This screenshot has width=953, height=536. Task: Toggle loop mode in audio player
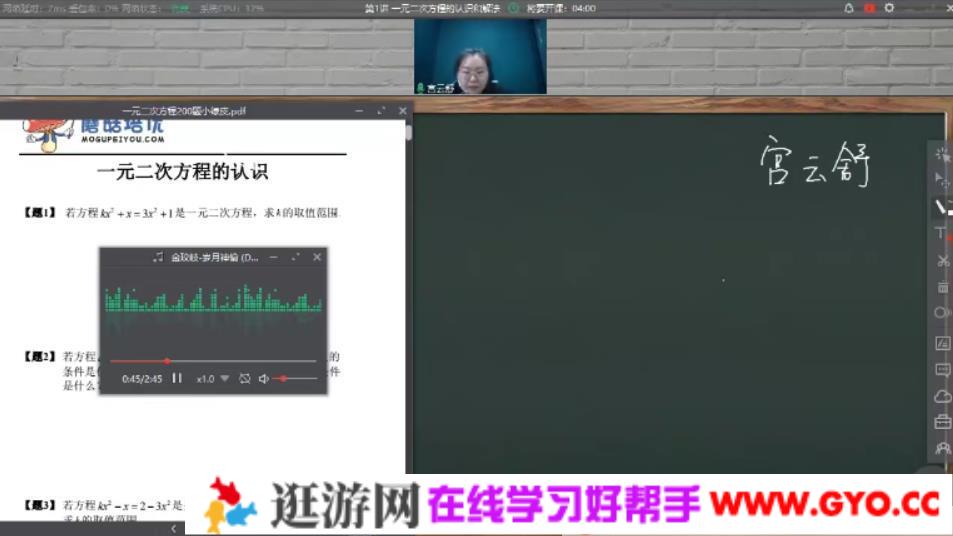[244, 379]
